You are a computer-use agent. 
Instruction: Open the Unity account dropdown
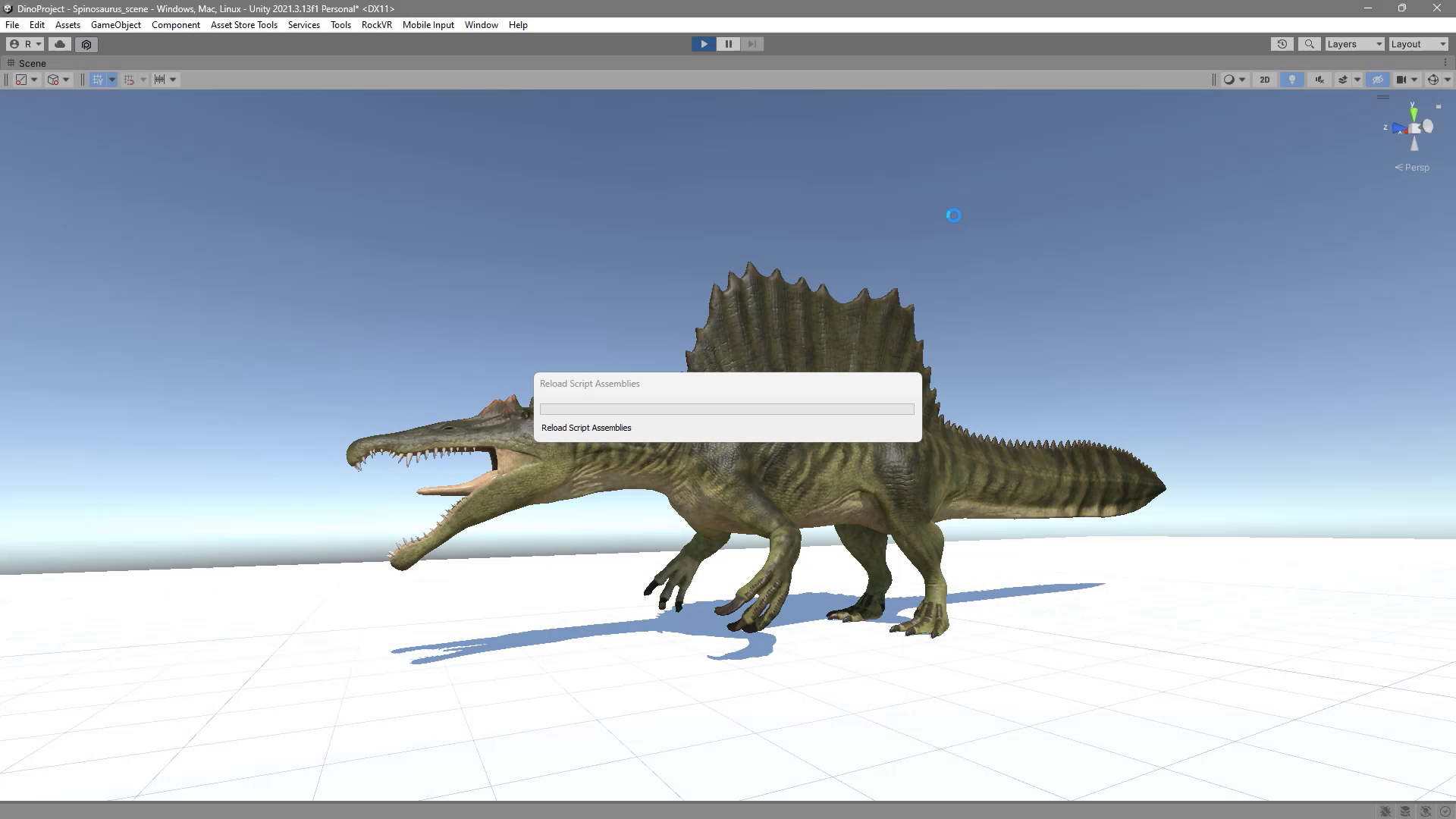coord(25,44)
